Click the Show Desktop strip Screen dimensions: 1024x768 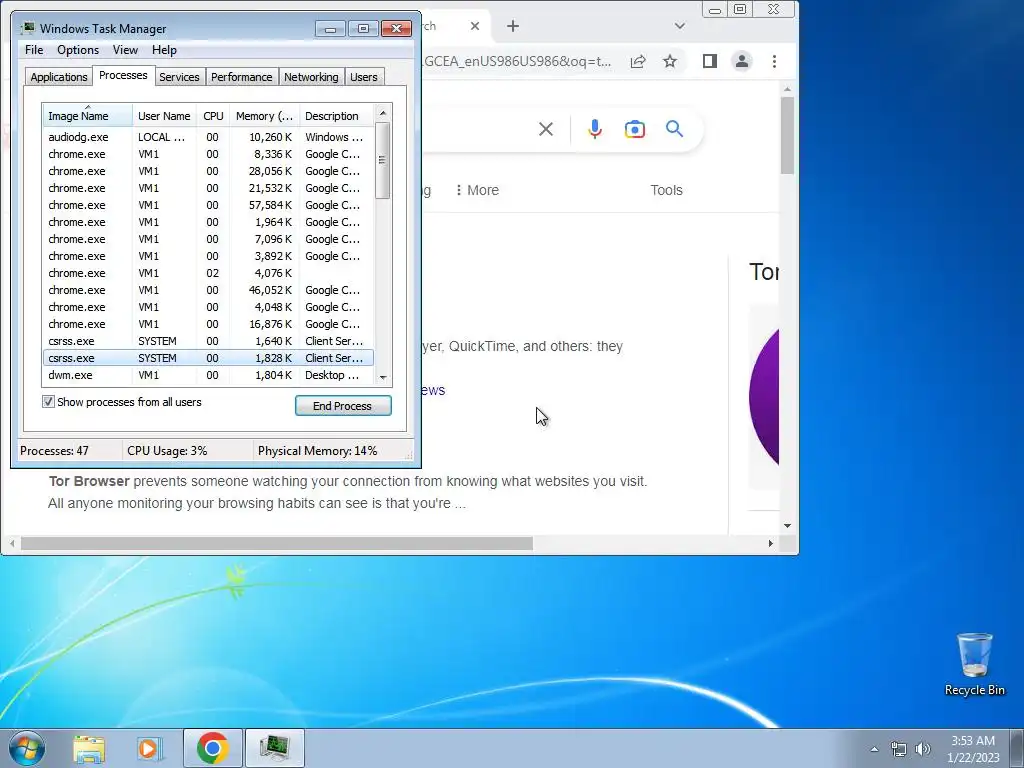(1017, 748)
